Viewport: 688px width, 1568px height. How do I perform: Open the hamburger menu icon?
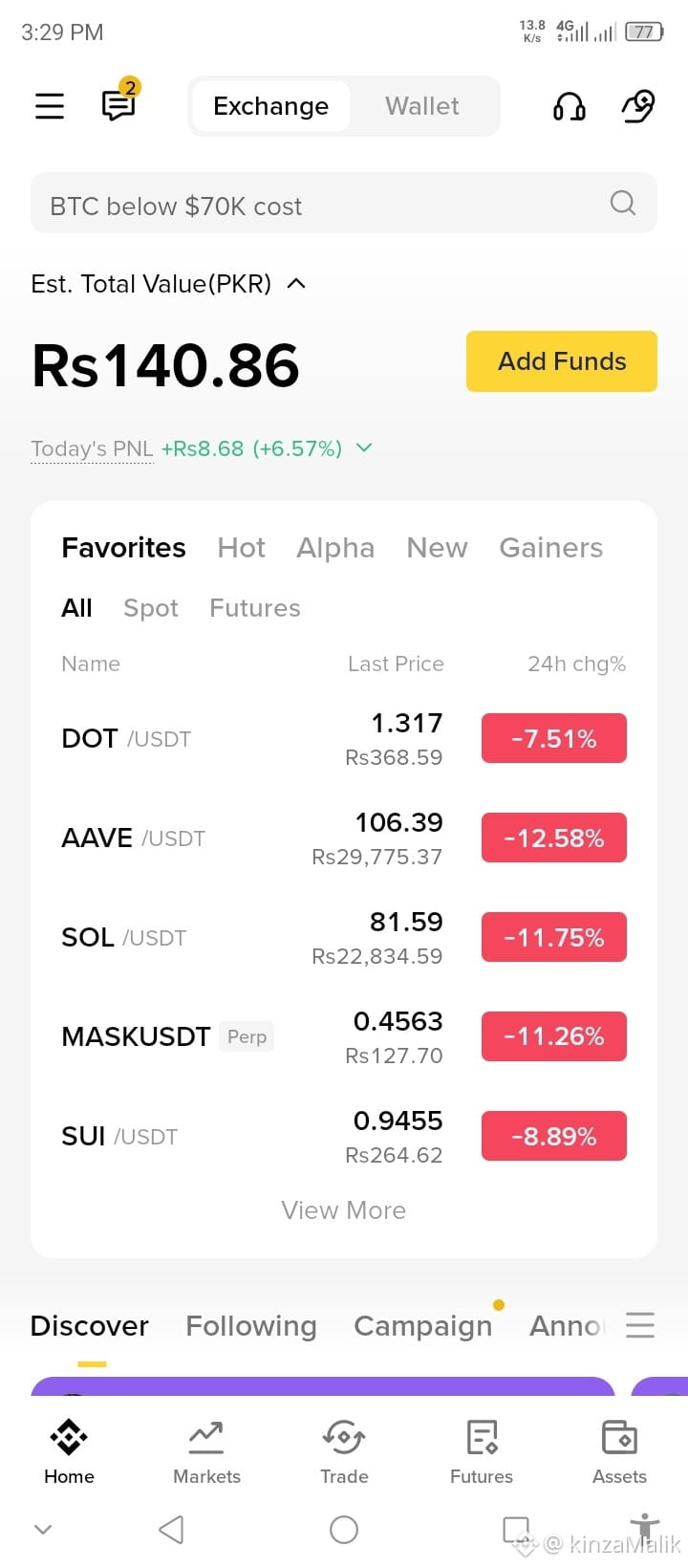(50, 106)
